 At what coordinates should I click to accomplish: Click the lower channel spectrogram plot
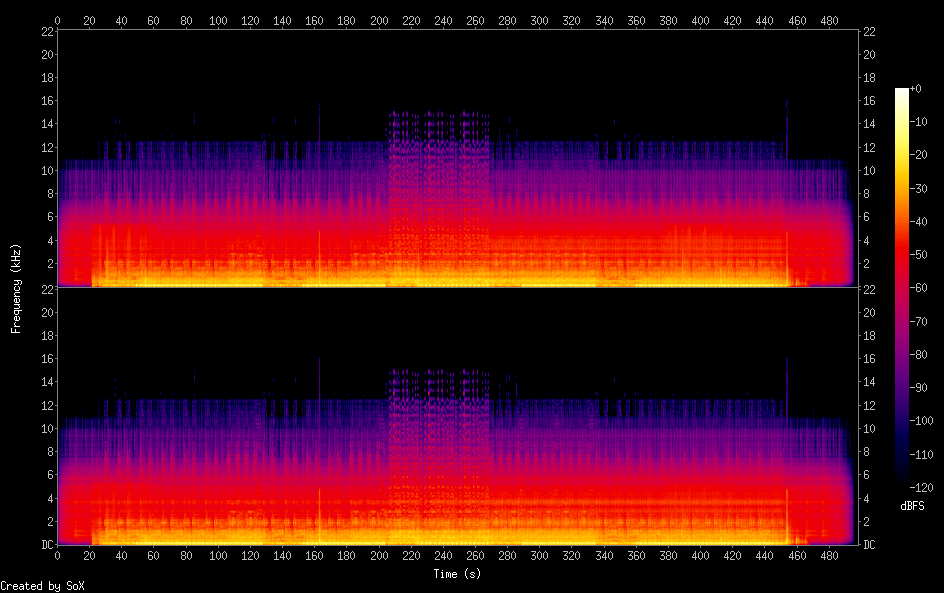(457, 417)
